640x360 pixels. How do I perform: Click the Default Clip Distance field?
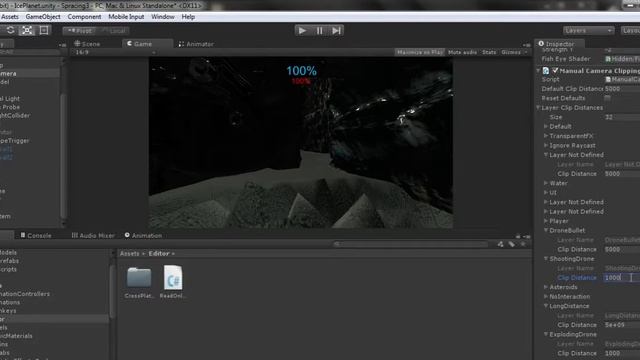pyautogui.click(x=622, y=89)
